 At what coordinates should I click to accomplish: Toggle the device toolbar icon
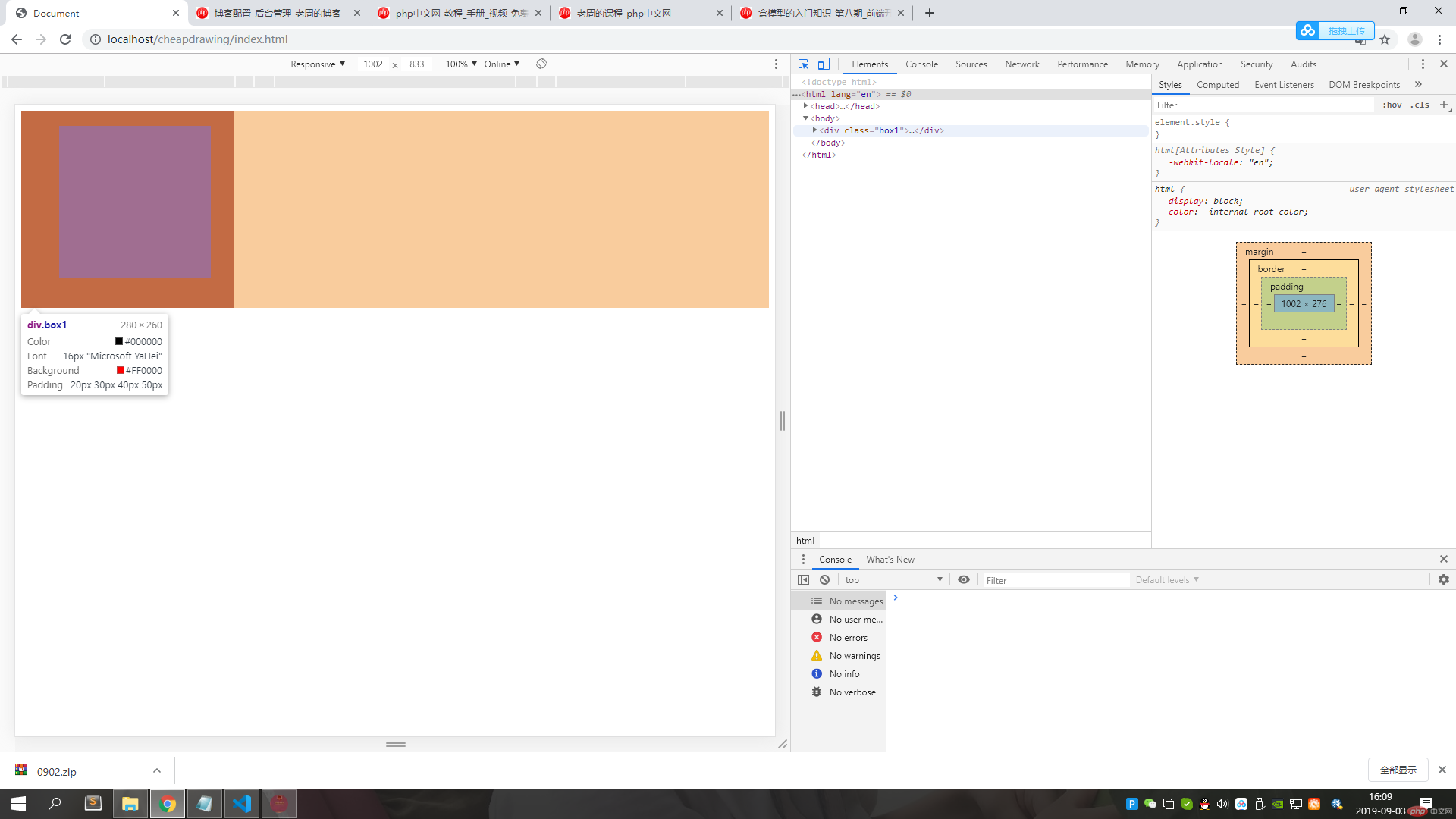click(x=824, y=64)
